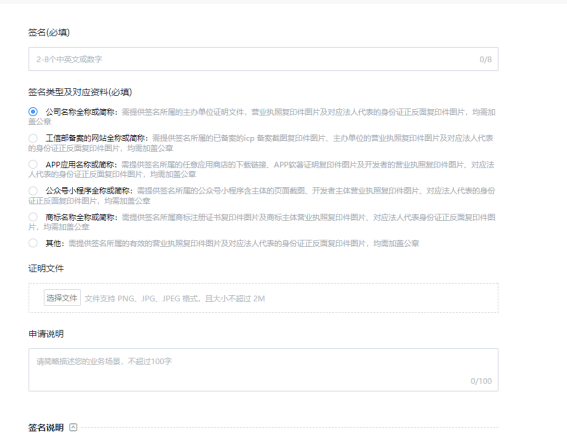Collapse the 签名说明 section icon

[x=73, y=427]
